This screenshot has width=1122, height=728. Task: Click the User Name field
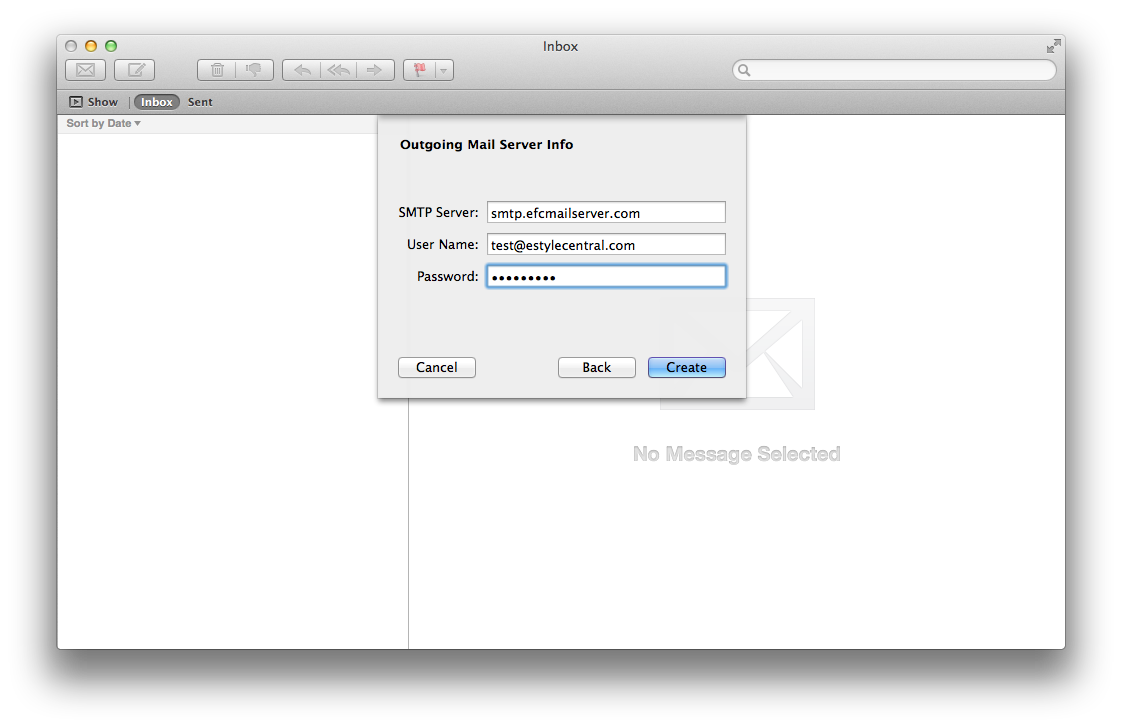click(x=606, y=245)
